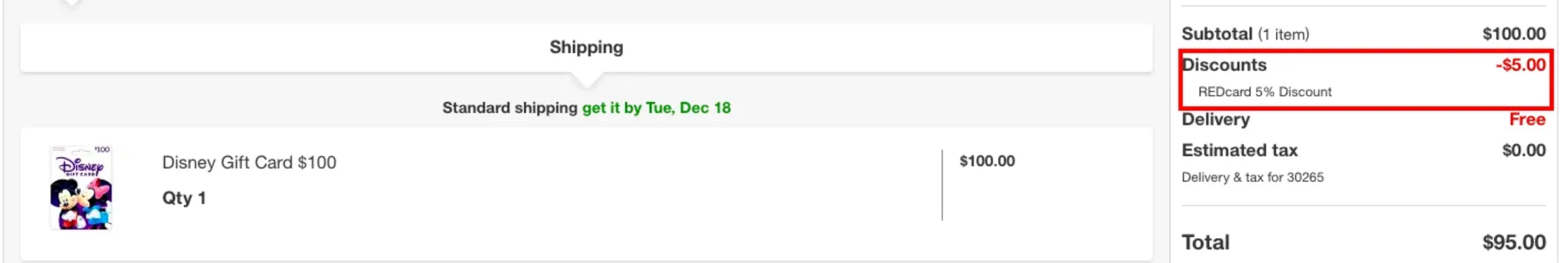Click 'Delivery & tax for 30265' zip text

[1252, 177]
